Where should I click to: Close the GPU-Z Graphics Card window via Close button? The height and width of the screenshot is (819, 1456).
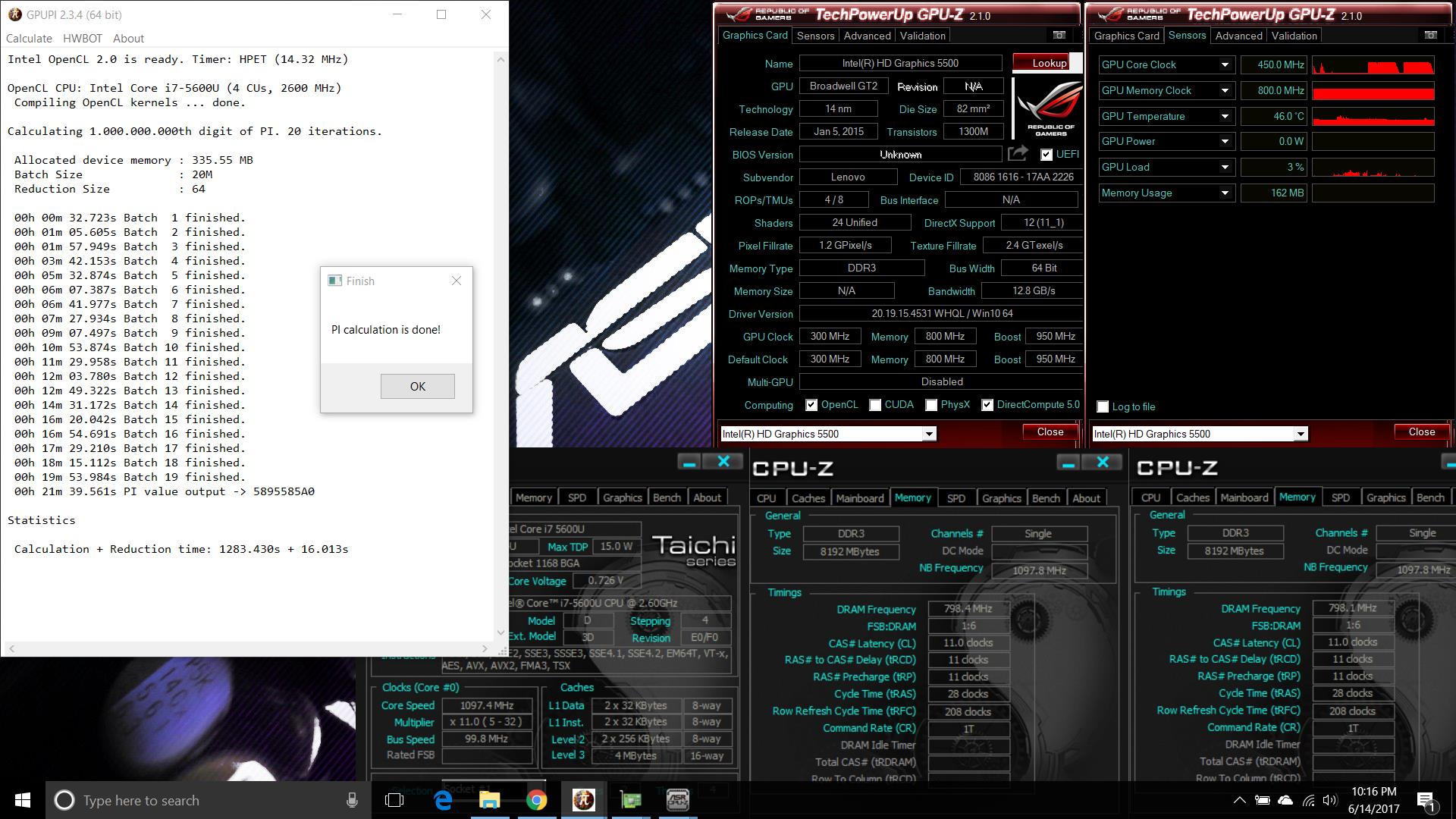click(x=1050, y=431)
